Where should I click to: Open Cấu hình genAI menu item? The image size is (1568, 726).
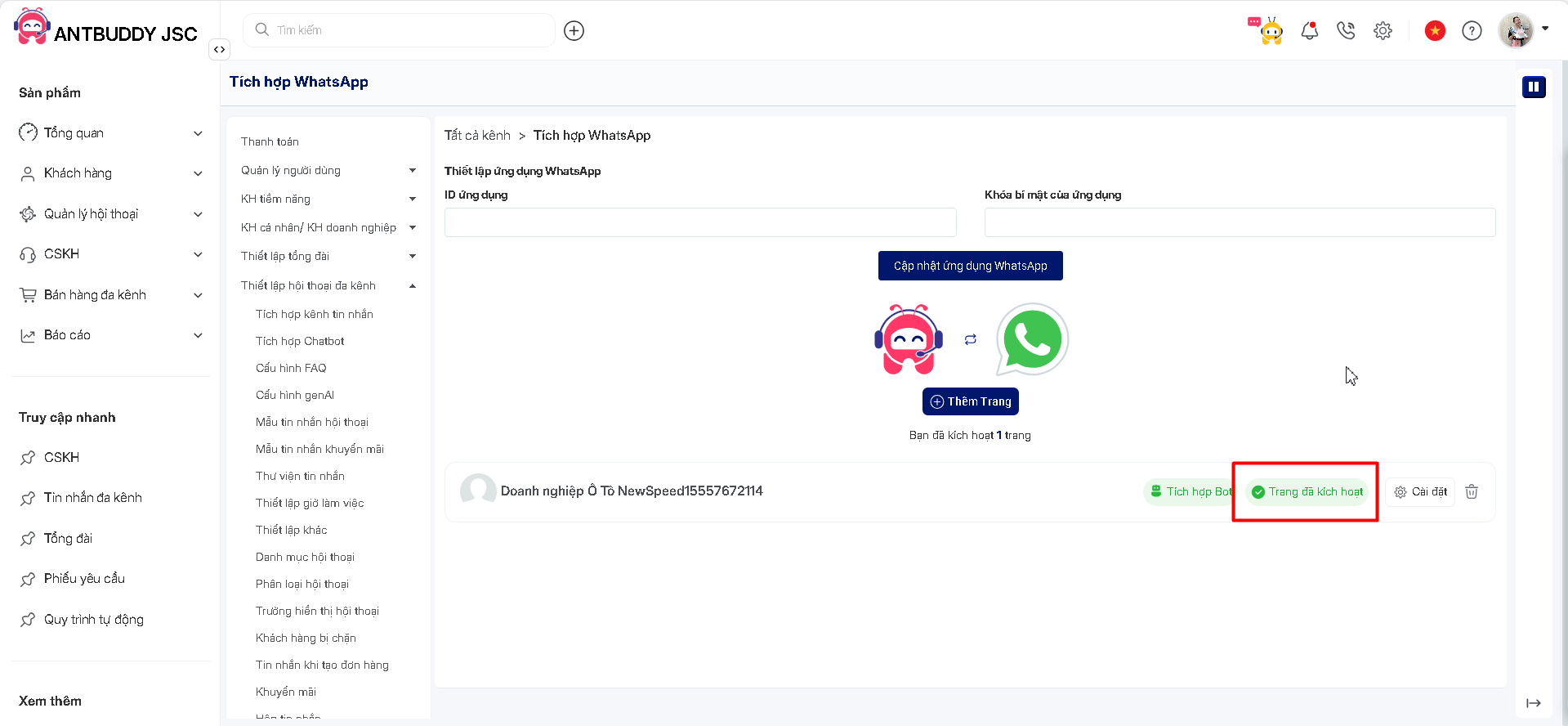[x=295, y=395]
